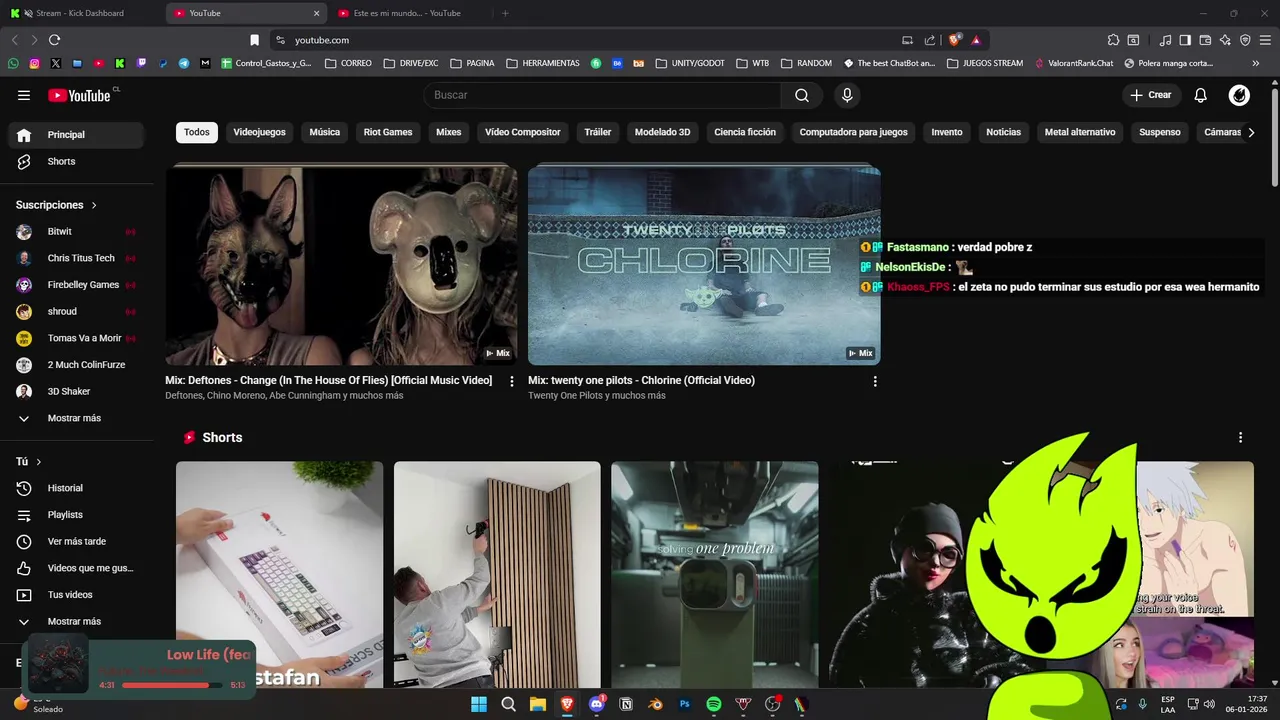Click the bookmark icon beside address bar

(254, 40)
